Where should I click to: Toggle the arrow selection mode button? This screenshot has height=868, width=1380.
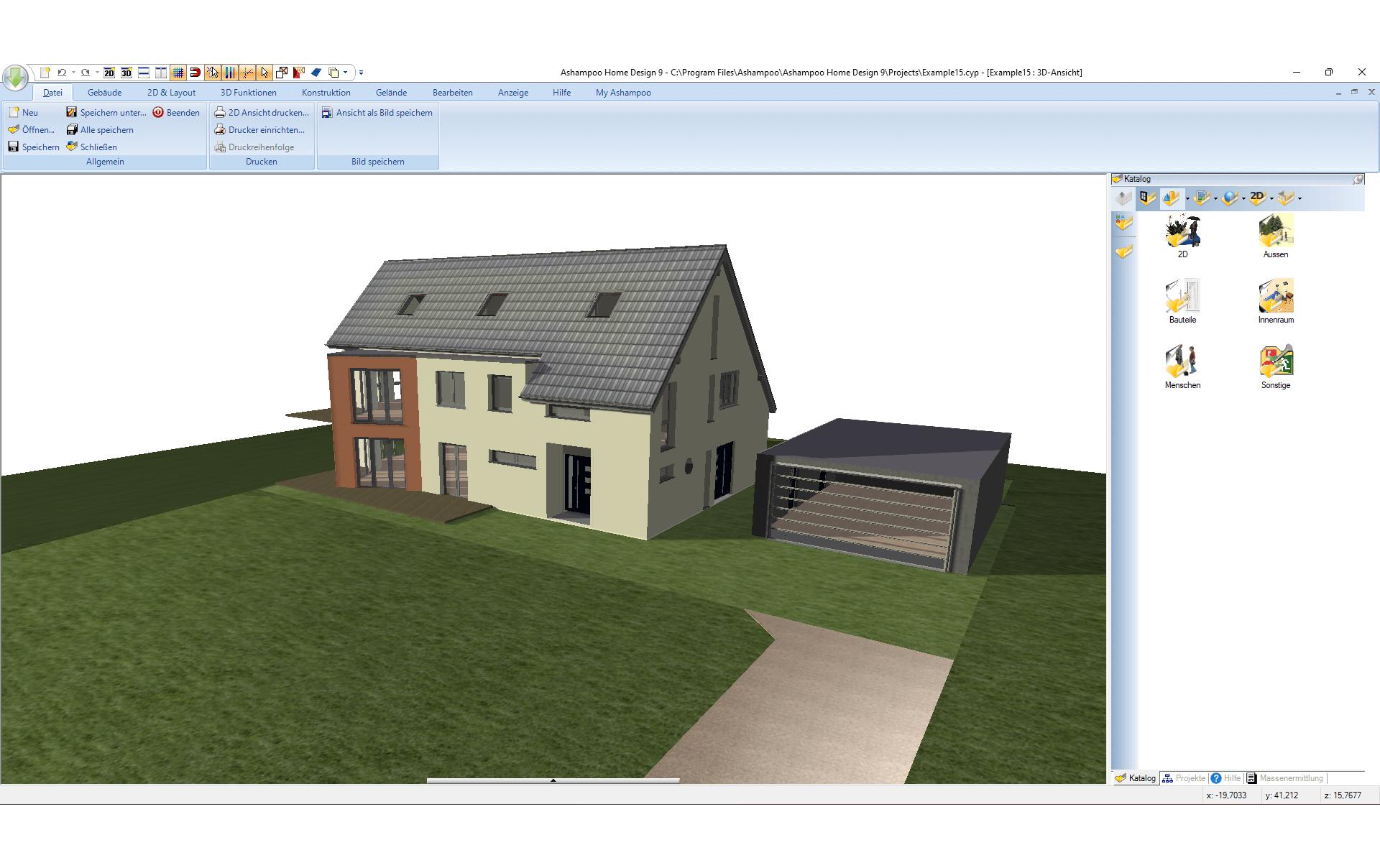[x=264, y=73]
